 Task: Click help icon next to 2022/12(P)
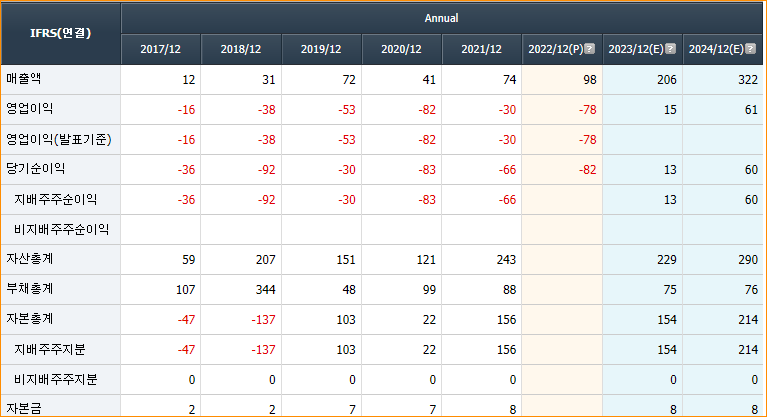point(590,49)
